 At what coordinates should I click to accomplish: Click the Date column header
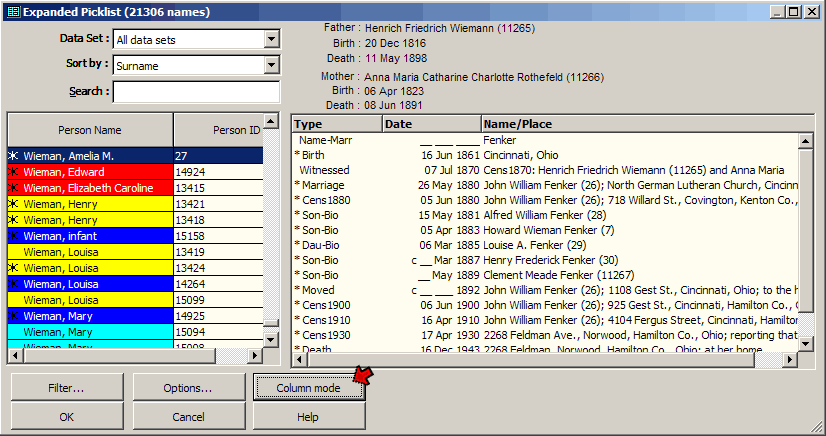431,124
